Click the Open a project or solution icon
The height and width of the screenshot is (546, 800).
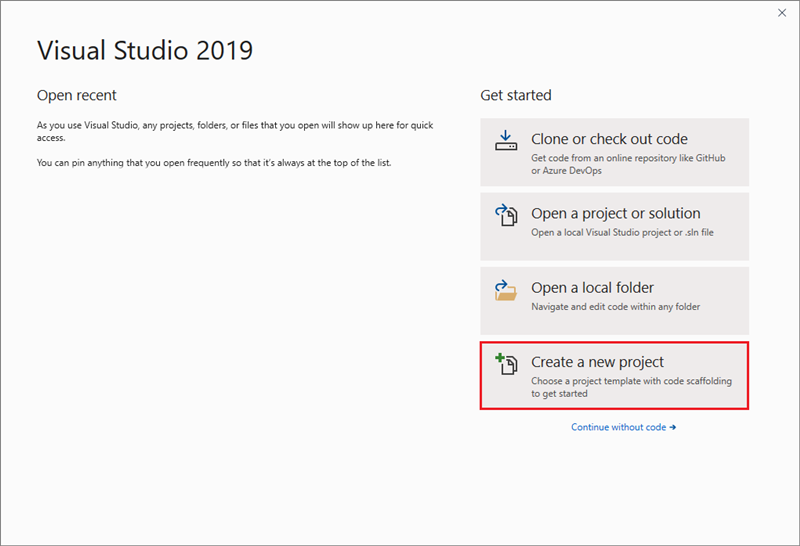tap(506, 214)
